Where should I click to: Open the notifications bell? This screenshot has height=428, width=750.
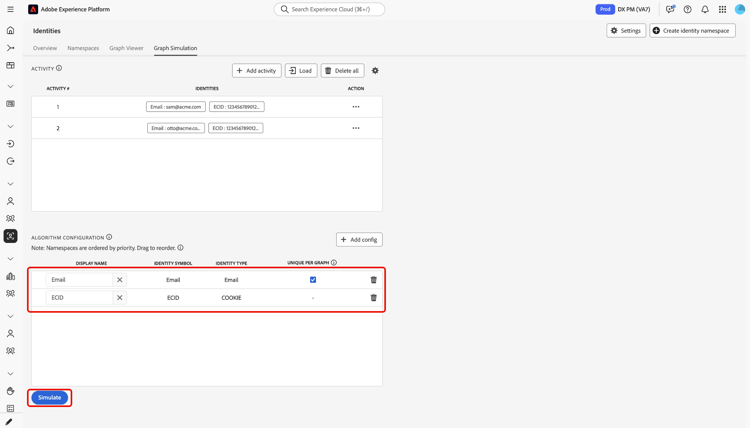pyautogui.click(x=705, y=9)
